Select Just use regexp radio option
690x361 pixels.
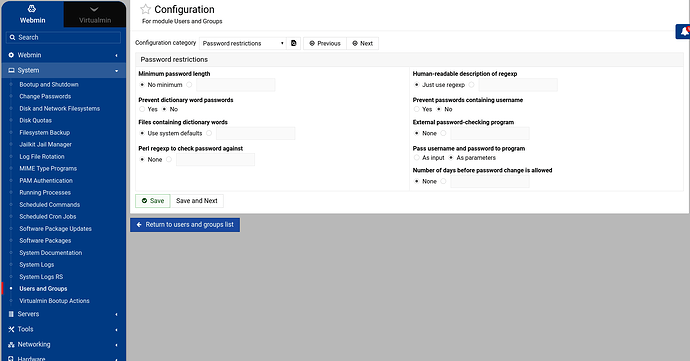tap(417, 85)
